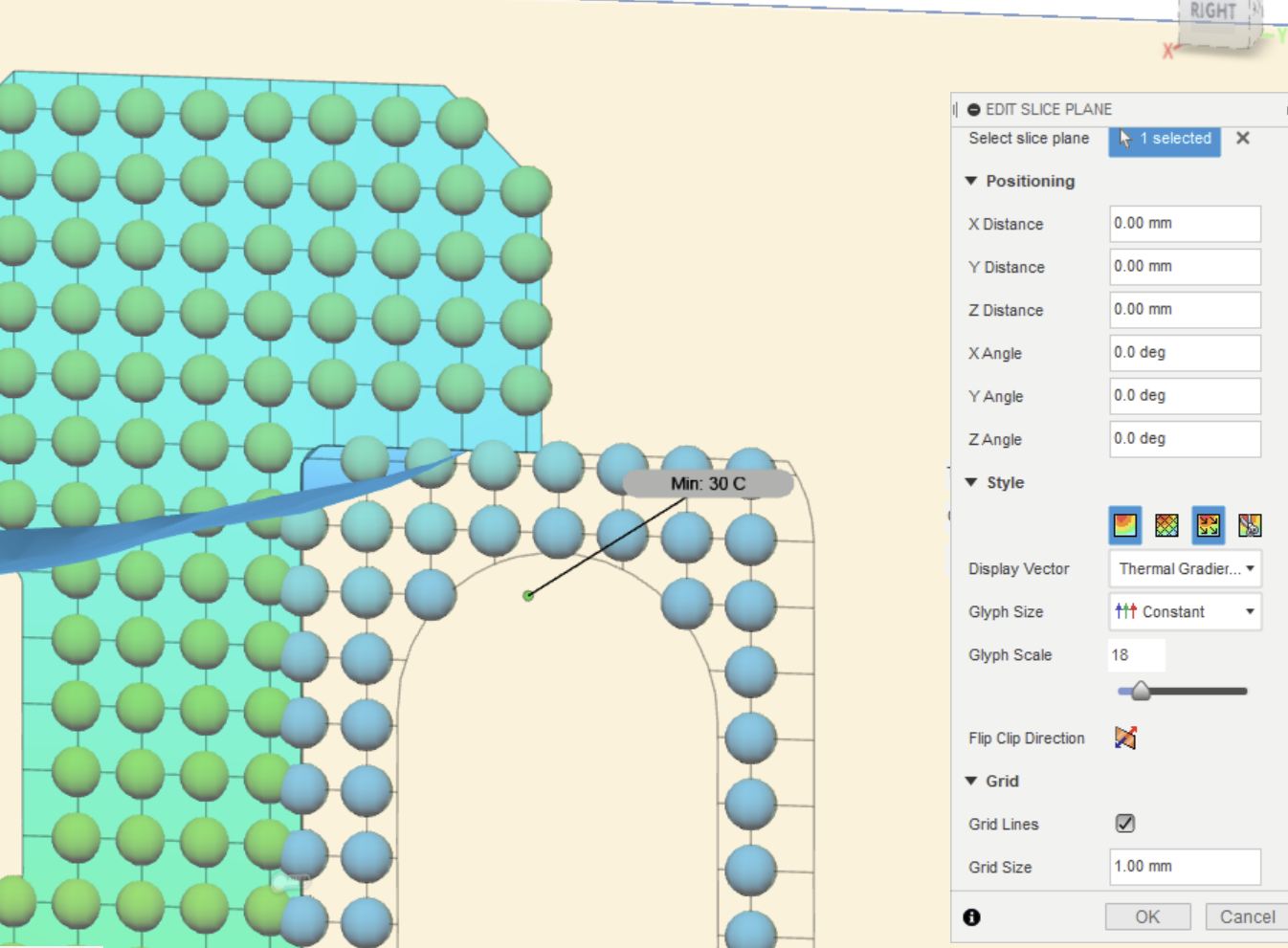
Task: Toggle the Grid Lines checkbox
Action: click(x=1124, y=823)
